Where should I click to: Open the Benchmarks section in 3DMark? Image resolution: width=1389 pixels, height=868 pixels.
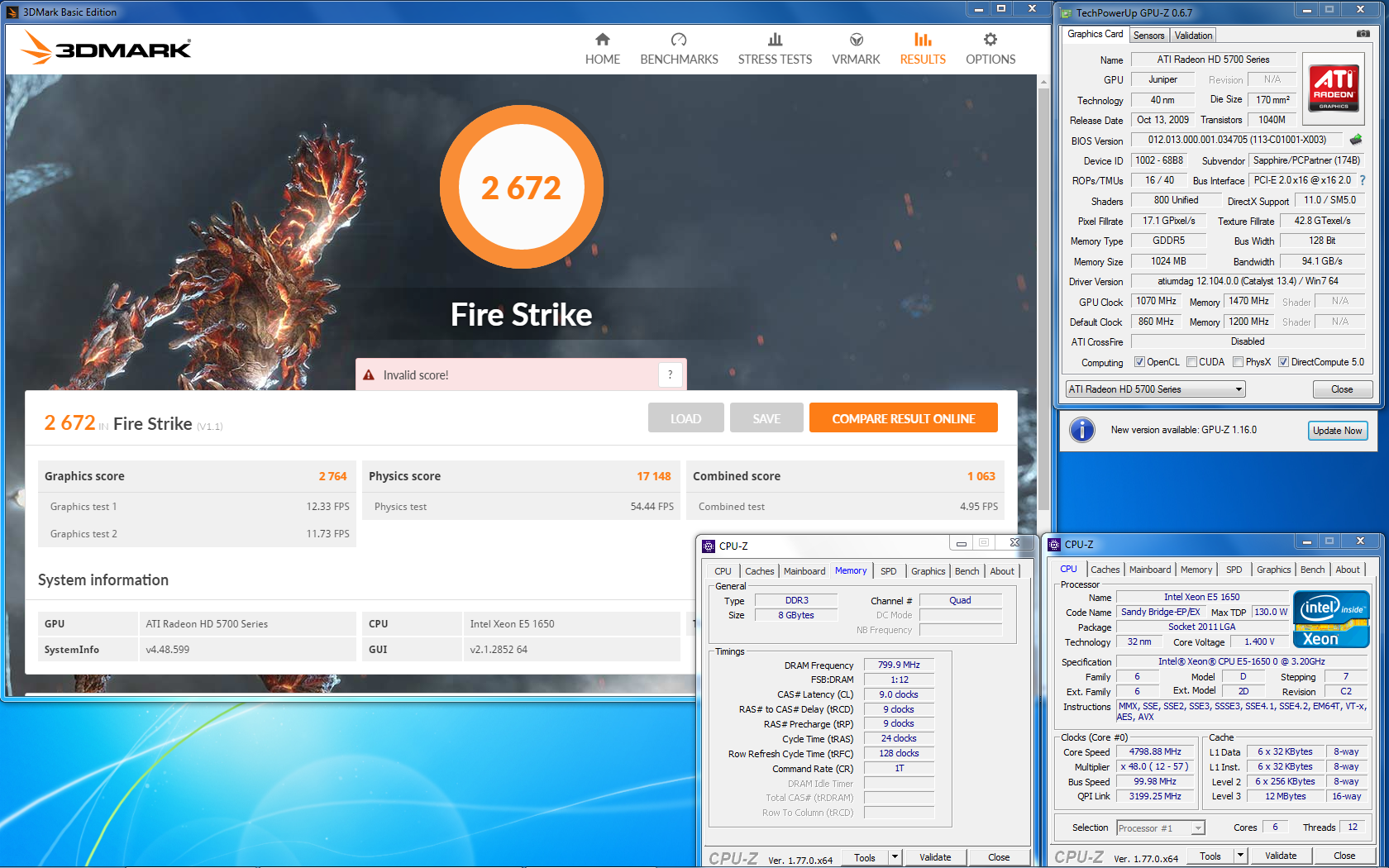pyautogui.click(x=679, y=49)
